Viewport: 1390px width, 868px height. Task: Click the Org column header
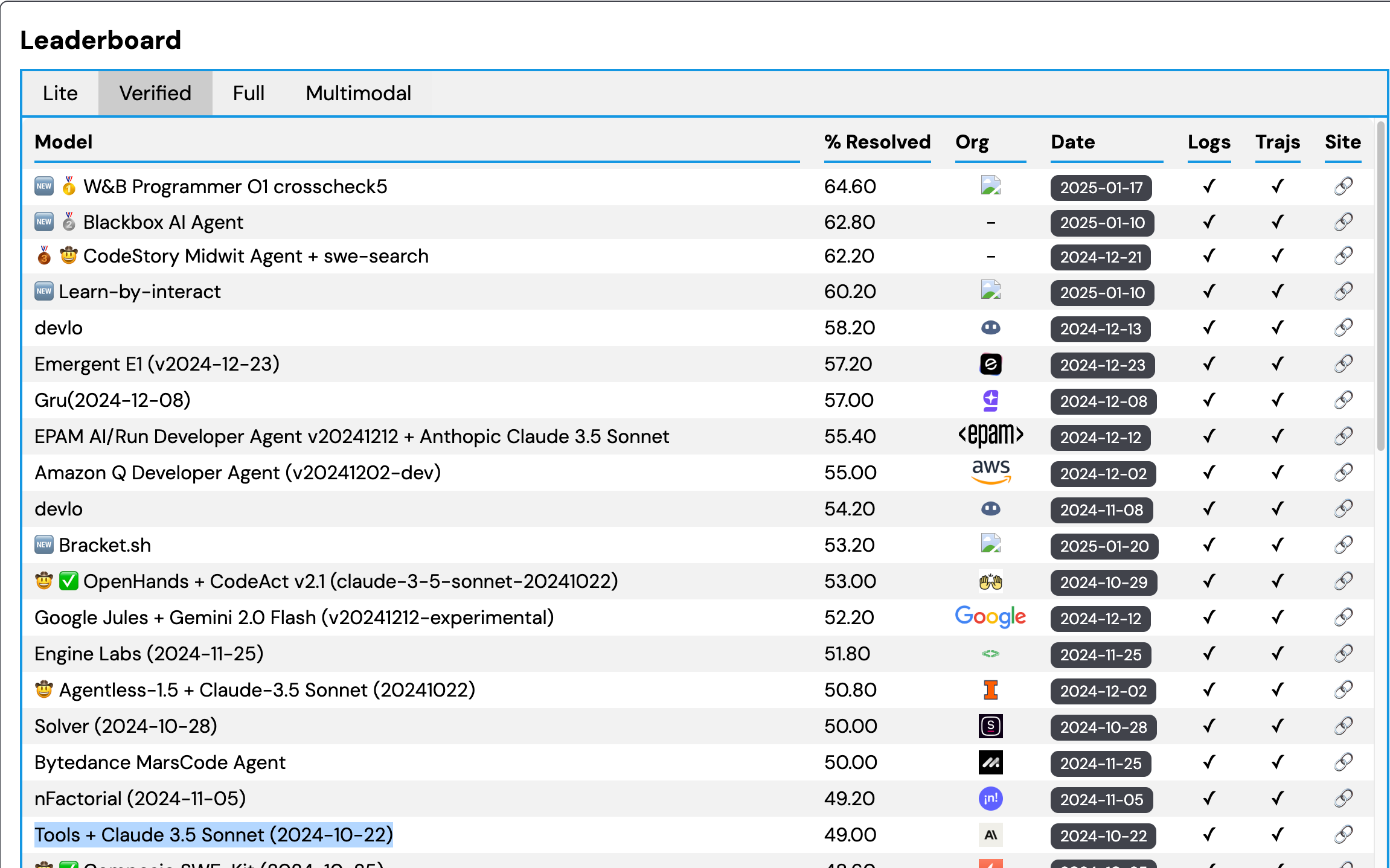coord(972,142)
